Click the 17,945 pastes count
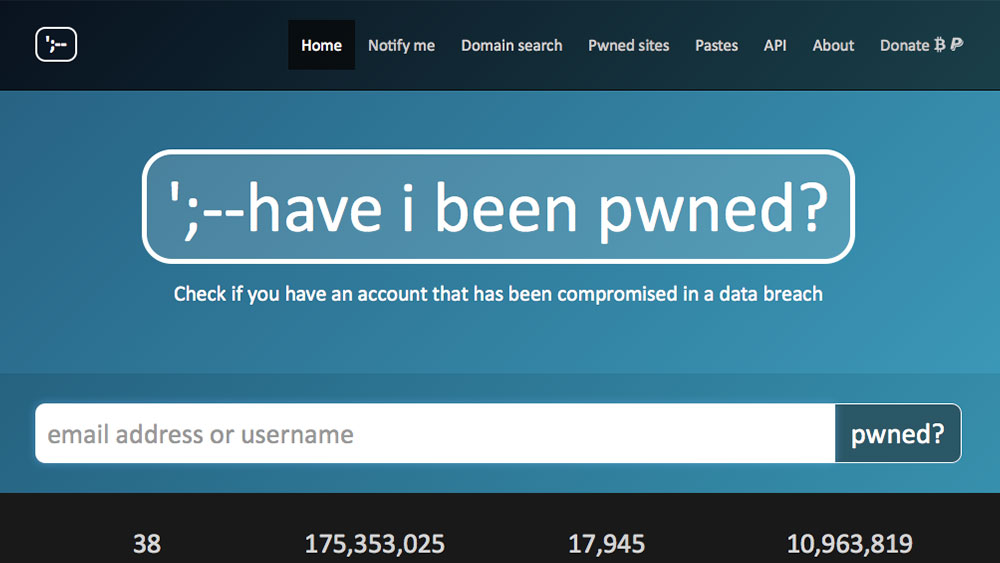Viewport: 1000px width, 563px height. pyautogui.click(x=606, y=544)
